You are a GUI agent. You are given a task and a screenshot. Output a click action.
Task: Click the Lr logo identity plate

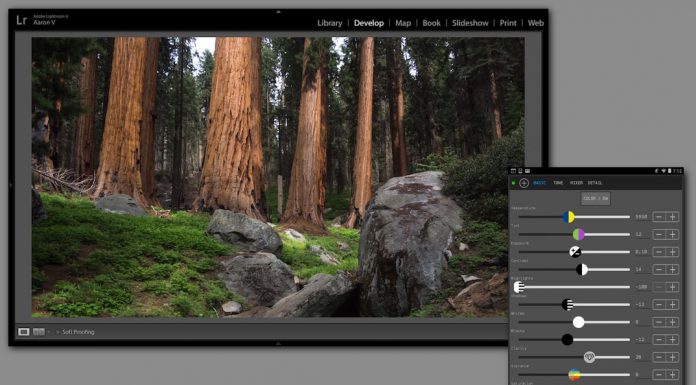pos(22,20)
